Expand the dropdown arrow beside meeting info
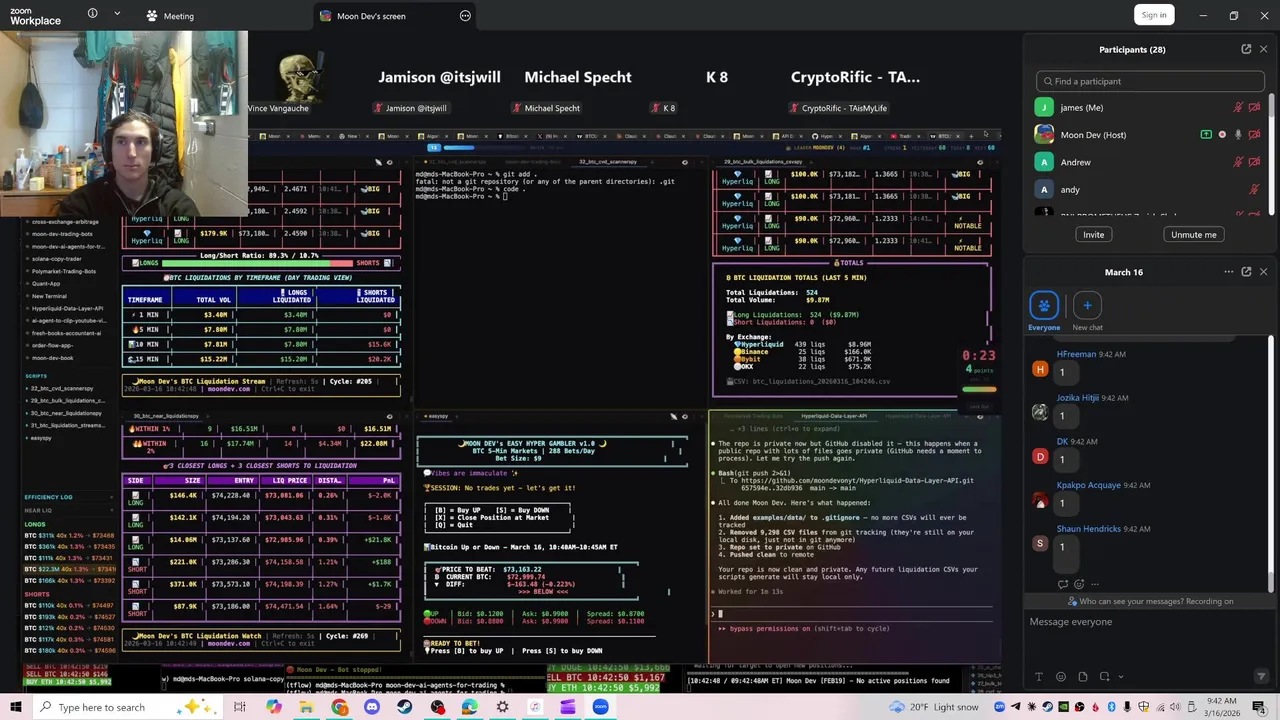This screenshot has height=720, width=1280. click(117, 14)
